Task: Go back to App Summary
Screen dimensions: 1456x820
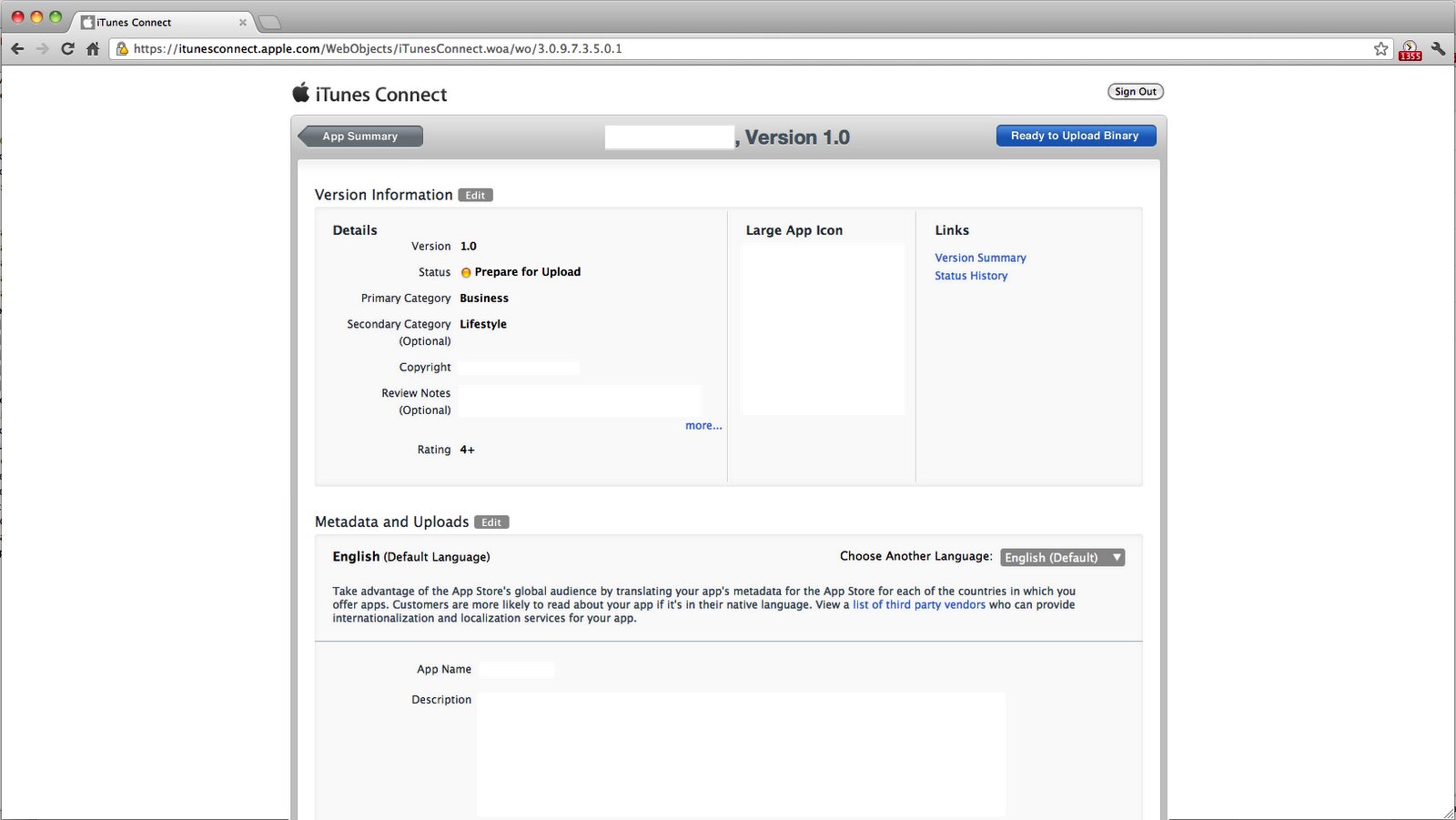Action: tap(359, 136)
